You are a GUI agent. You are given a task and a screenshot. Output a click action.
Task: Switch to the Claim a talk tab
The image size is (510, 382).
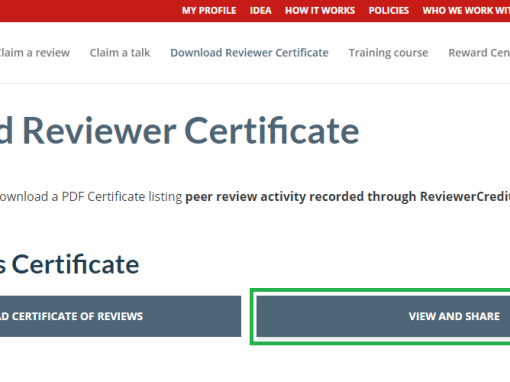pos(120,53)
